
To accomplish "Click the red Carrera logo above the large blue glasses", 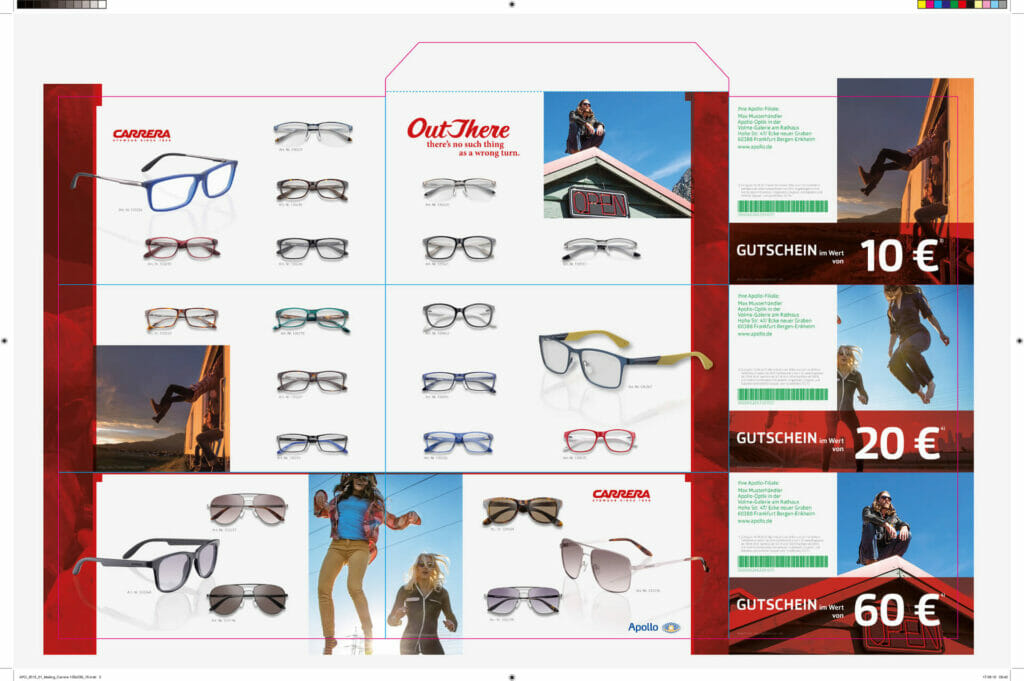I will tap(142, 135).
